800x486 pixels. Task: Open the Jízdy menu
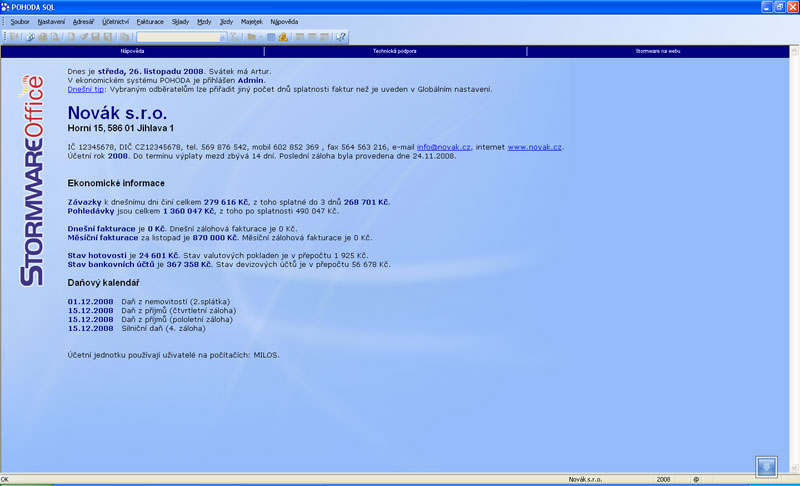226,22
